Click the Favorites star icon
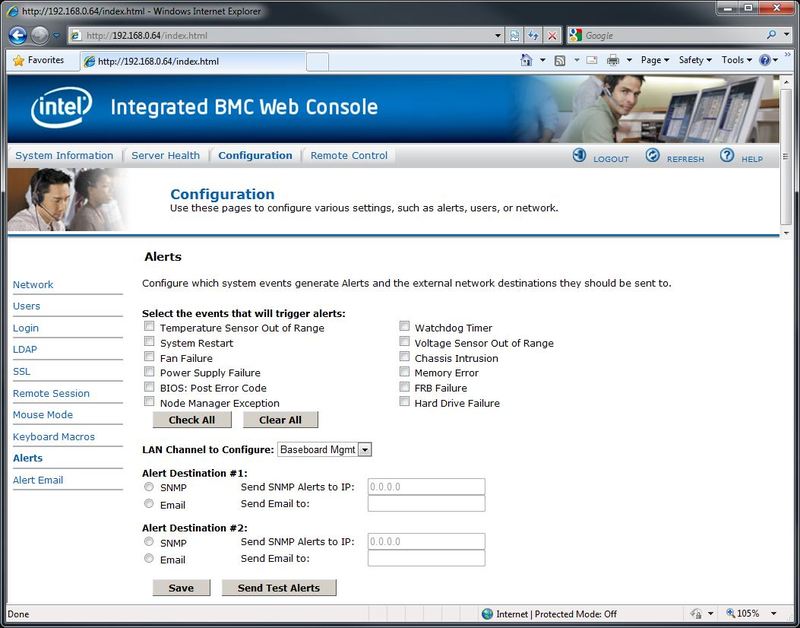Viewport: 800px width, 628px height. [18, 60]
